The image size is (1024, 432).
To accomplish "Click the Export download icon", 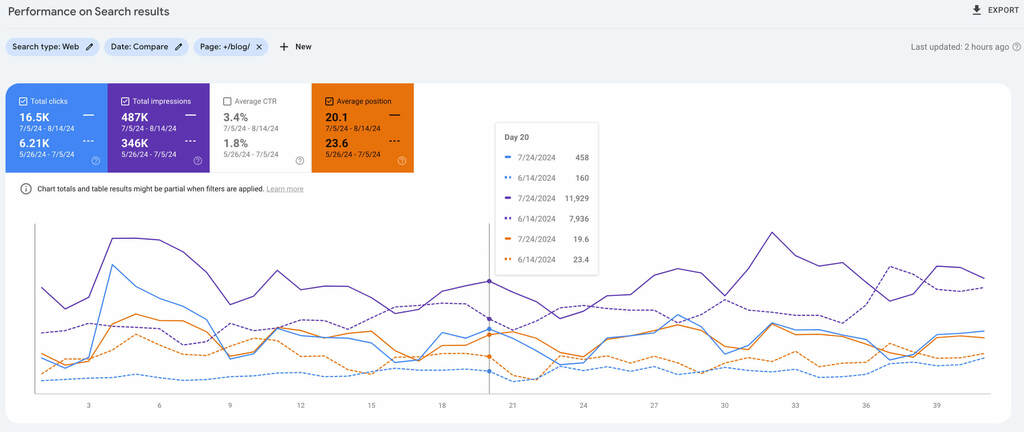I will [x=976, y=10].
